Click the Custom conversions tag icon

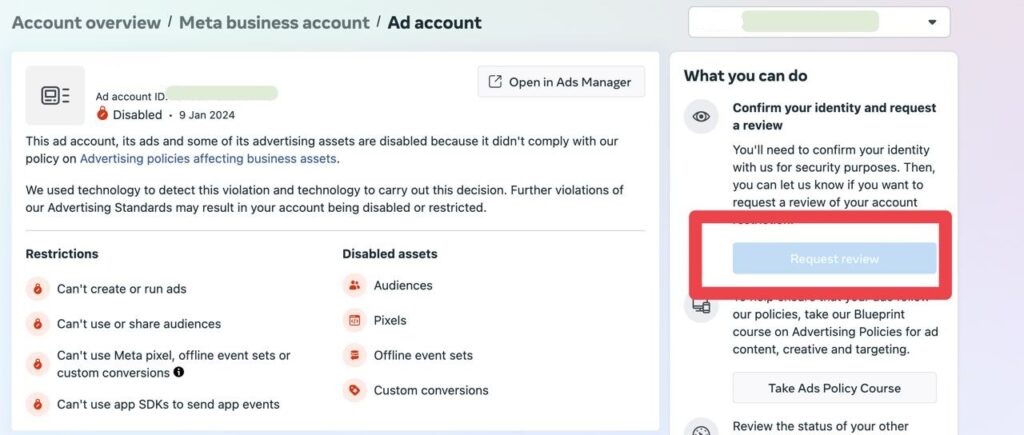355,390
